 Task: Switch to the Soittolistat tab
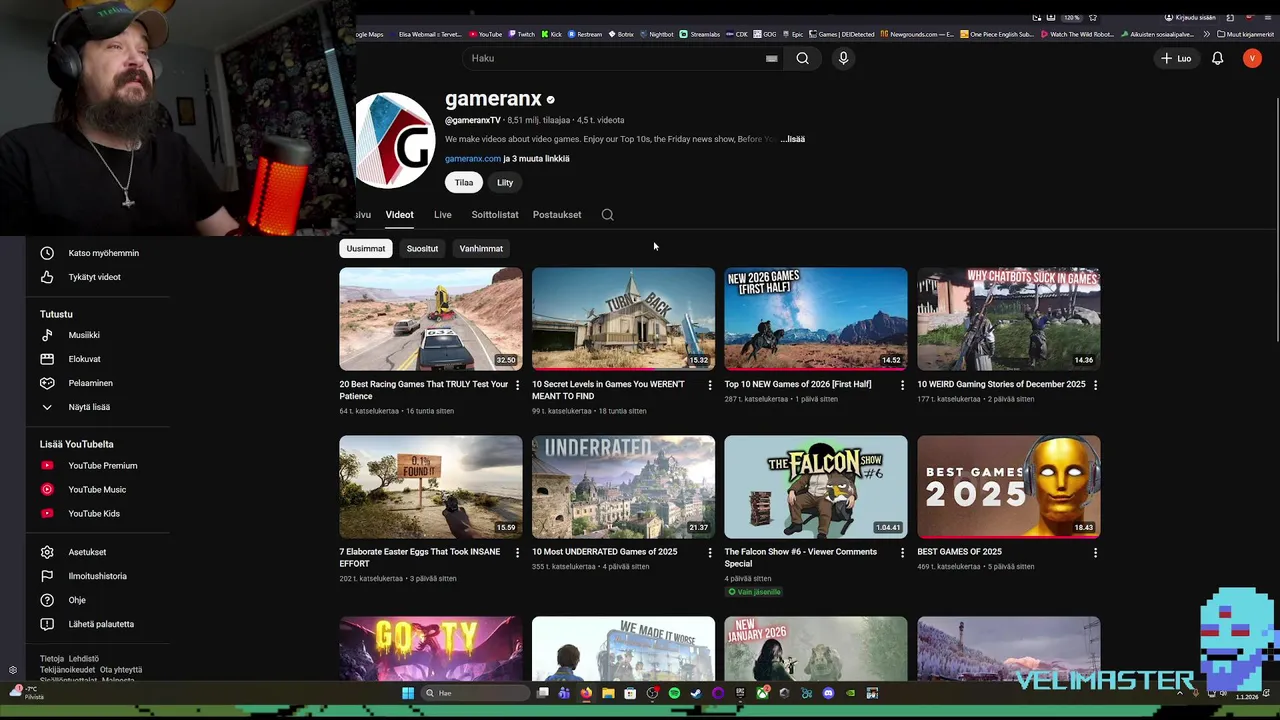(495, 214)
